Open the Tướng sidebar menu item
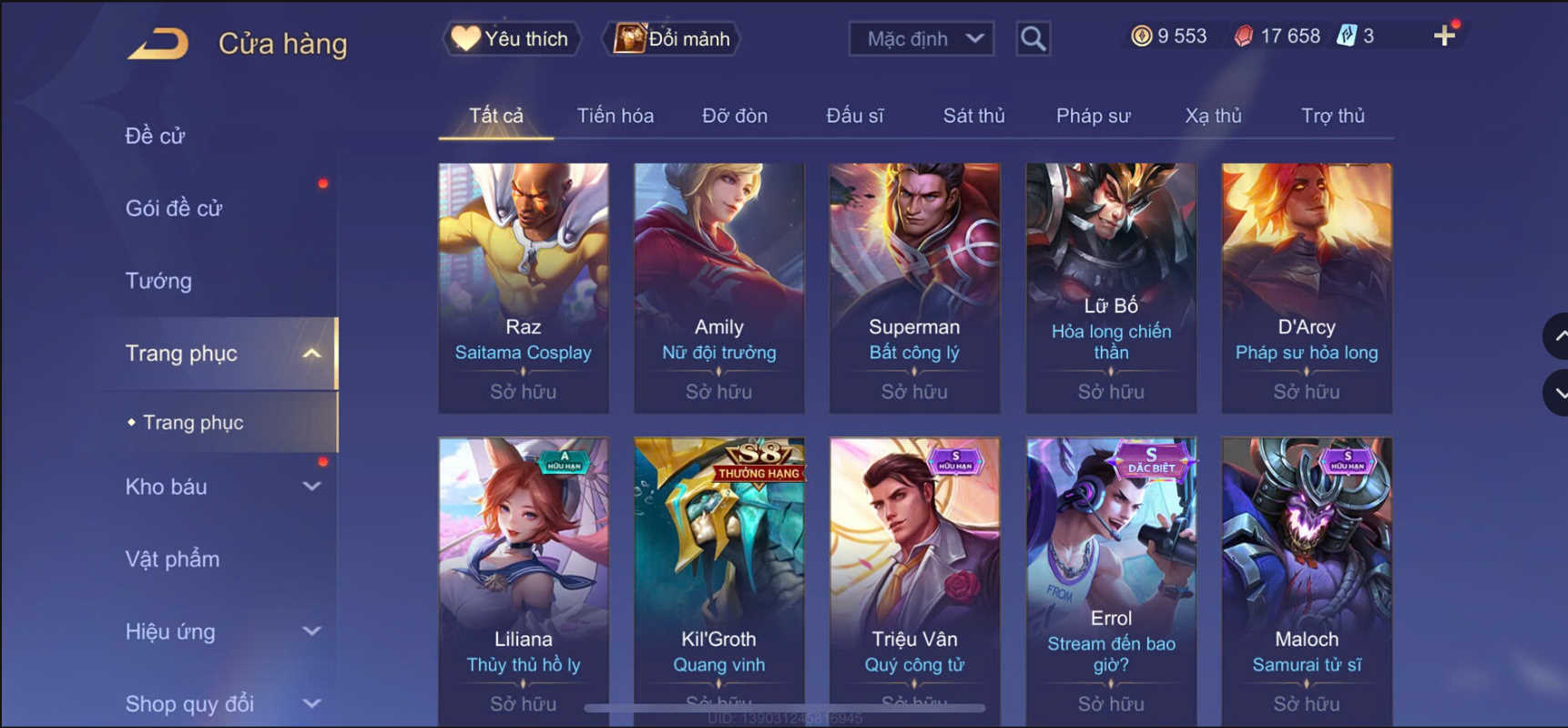1568x728 pixels. point(158,281)
